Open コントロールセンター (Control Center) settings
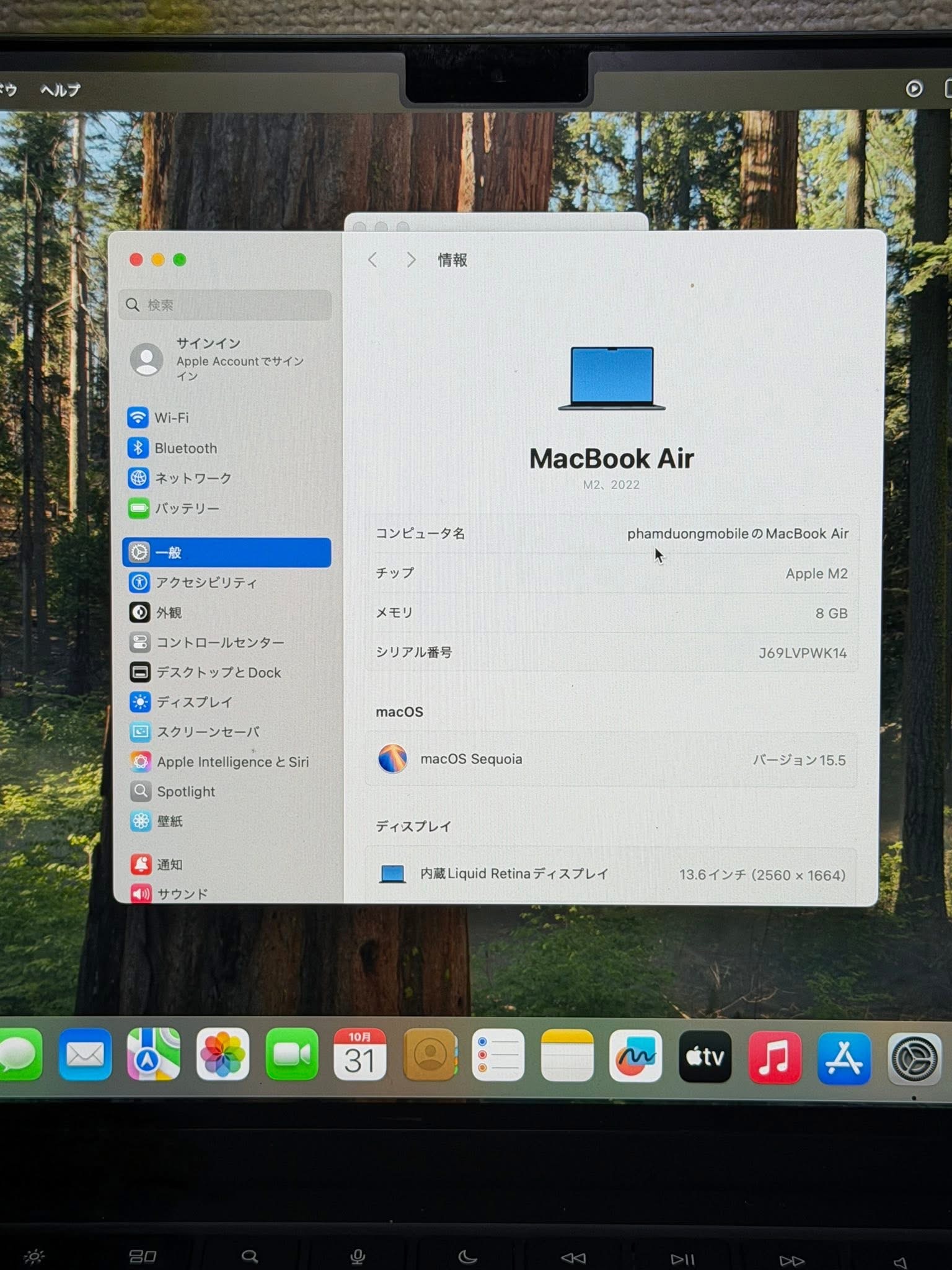The image size is (952, 1270). (219, 642)
